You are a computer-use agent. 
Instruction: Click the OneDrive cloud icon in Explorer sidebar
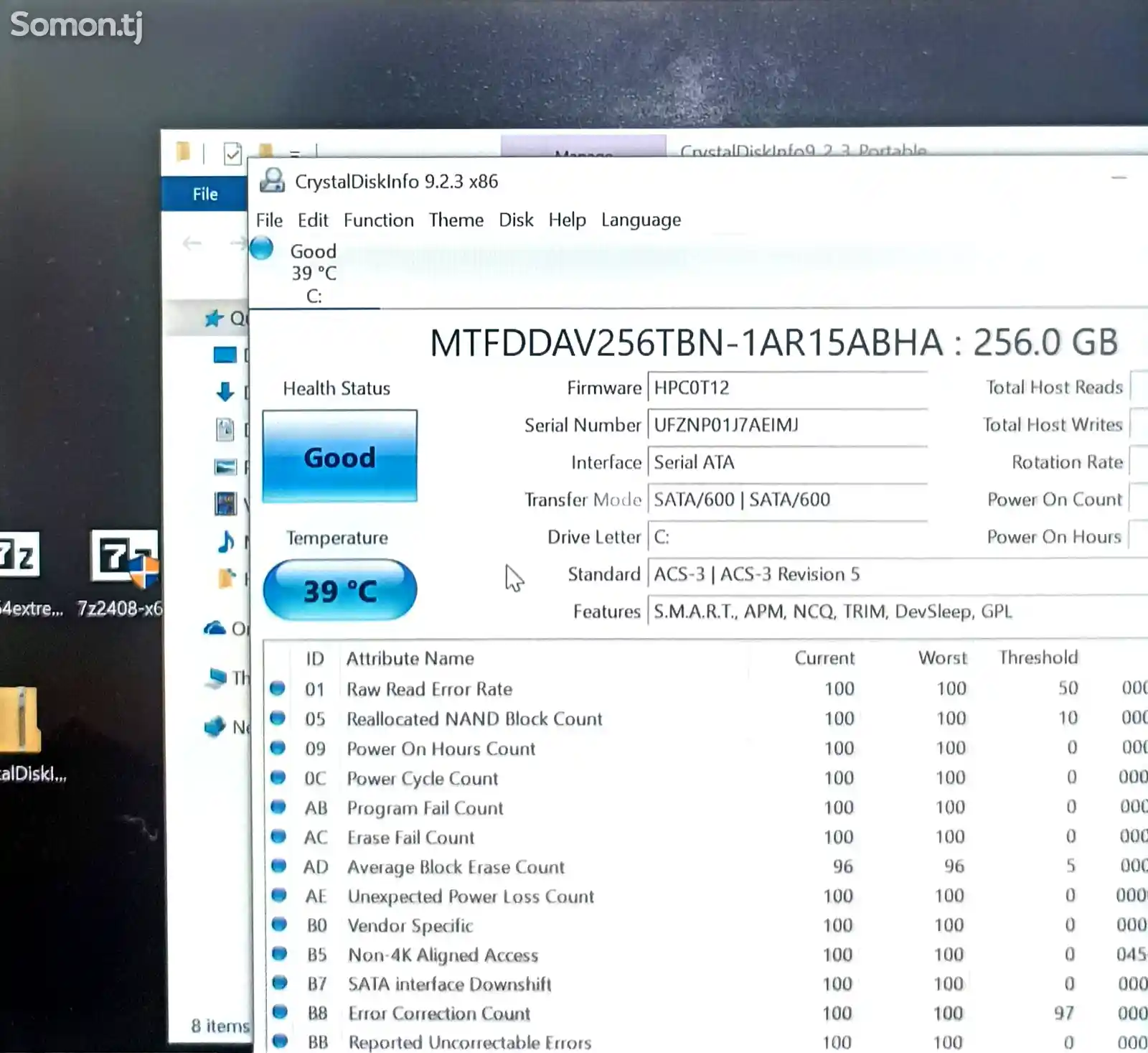click(x=215, y=629)
